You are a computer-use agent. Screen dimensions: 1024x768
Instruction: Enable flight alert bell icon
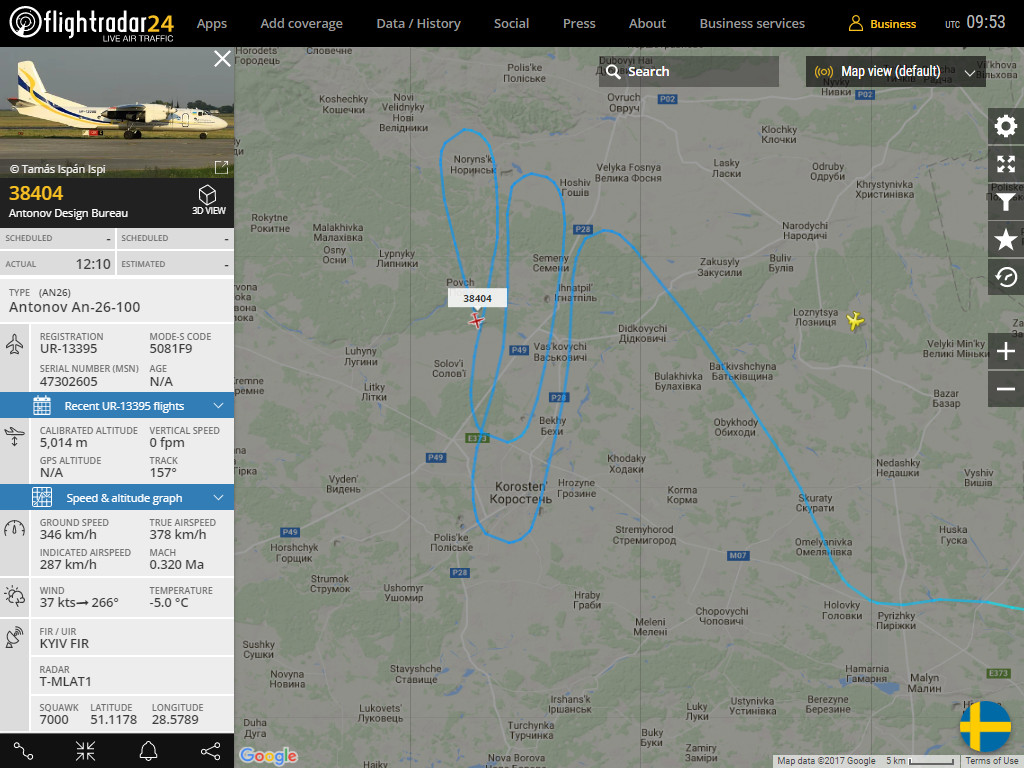point(148,751)
